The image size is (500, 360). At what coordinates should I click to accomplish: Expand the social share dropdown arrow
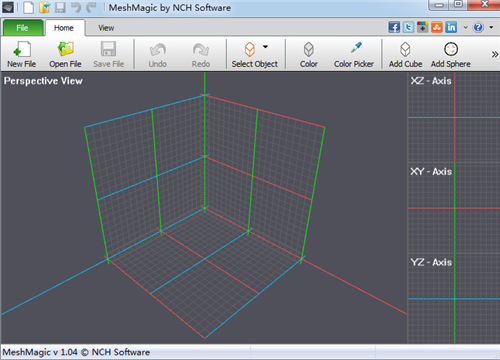(x=466, y=27)
